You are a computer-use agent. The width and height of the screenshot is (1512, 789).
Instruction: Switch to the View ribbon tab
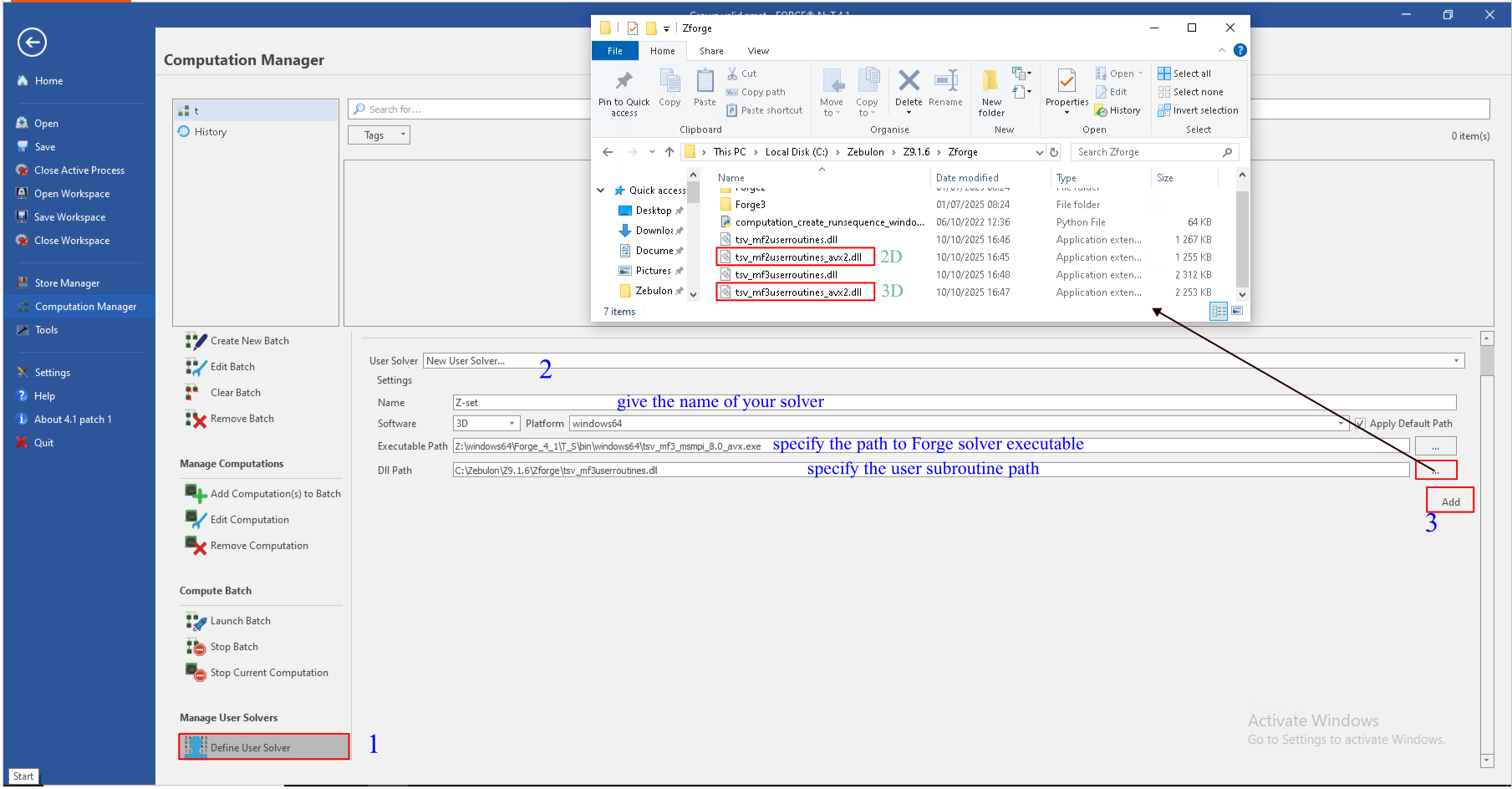pos(758,51)
